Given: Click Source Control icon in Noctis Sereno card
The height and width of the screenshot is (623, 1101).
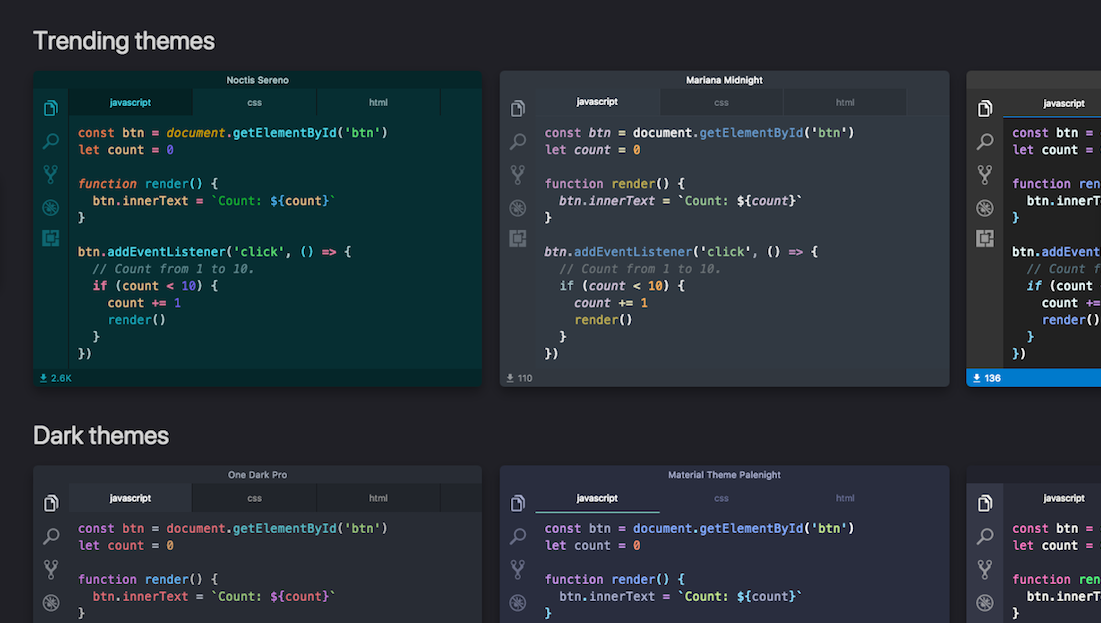Looking at the screenshot, I should [51, 174].
